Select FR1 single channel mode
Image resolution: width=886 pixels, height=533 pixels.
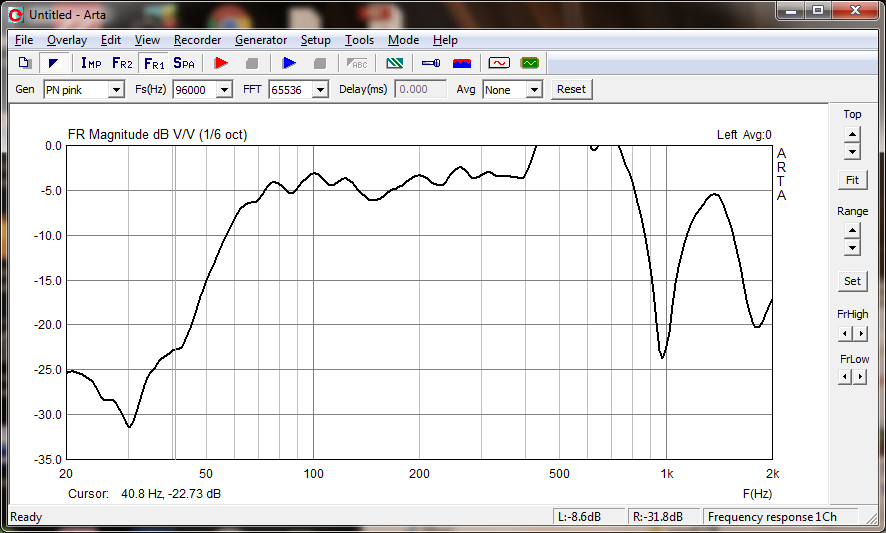pyautogui.click(x=154, y=63)
